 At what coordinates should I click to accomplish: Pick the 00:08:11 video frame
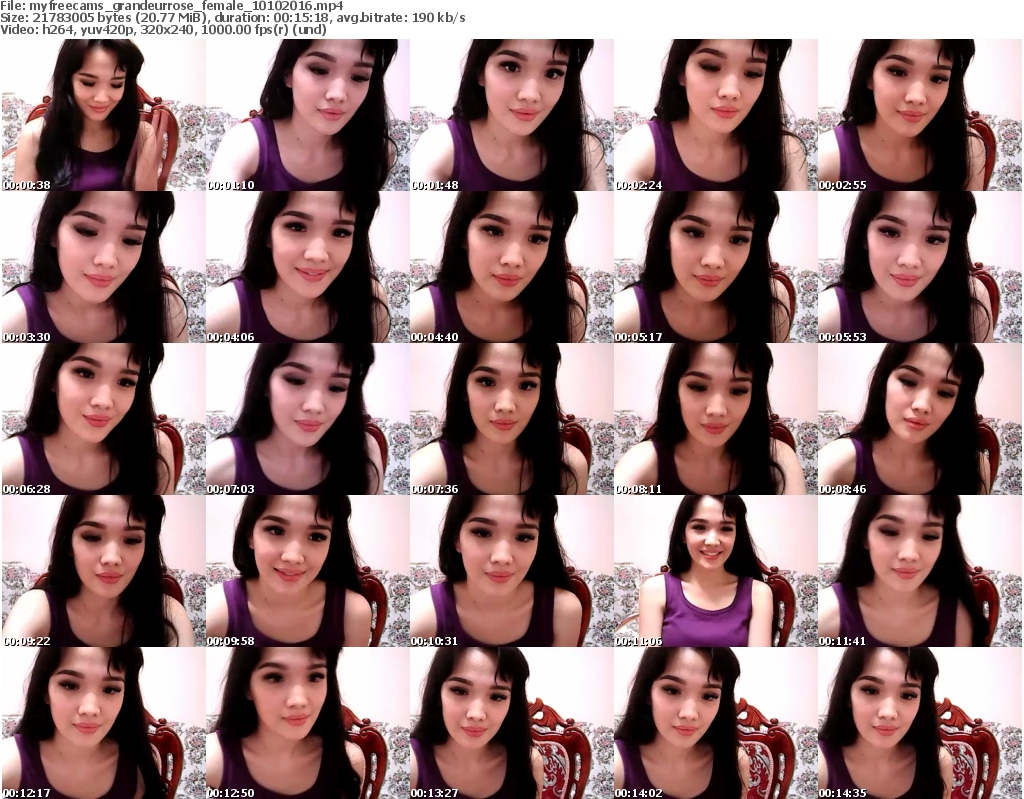(x=716, y=419)
